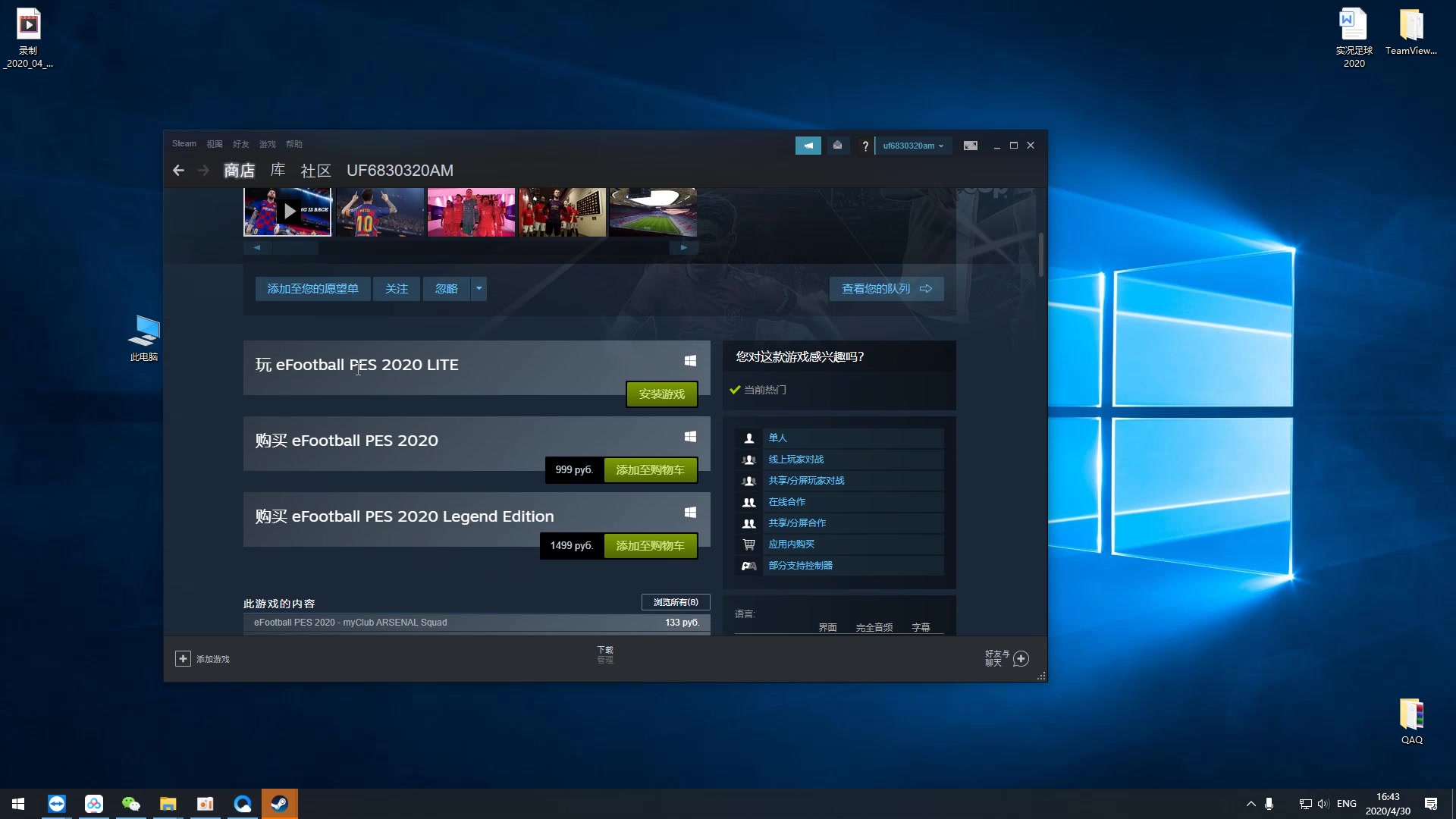Click Windows icon on PES 2020 LITE row

pyautogui.click(x=690, y=361)
